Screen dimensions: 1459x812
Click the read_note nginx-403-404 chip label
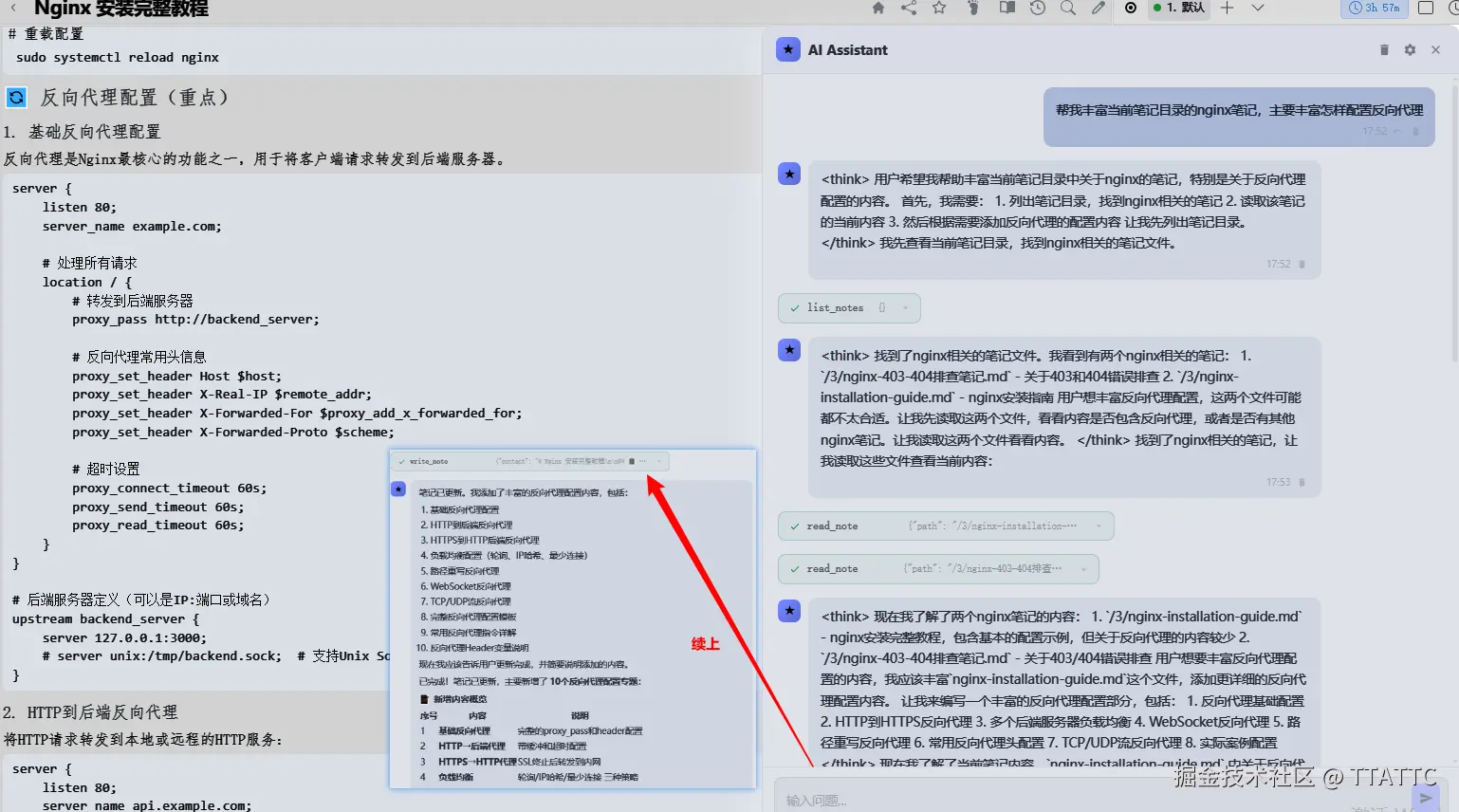click(832, 569)
